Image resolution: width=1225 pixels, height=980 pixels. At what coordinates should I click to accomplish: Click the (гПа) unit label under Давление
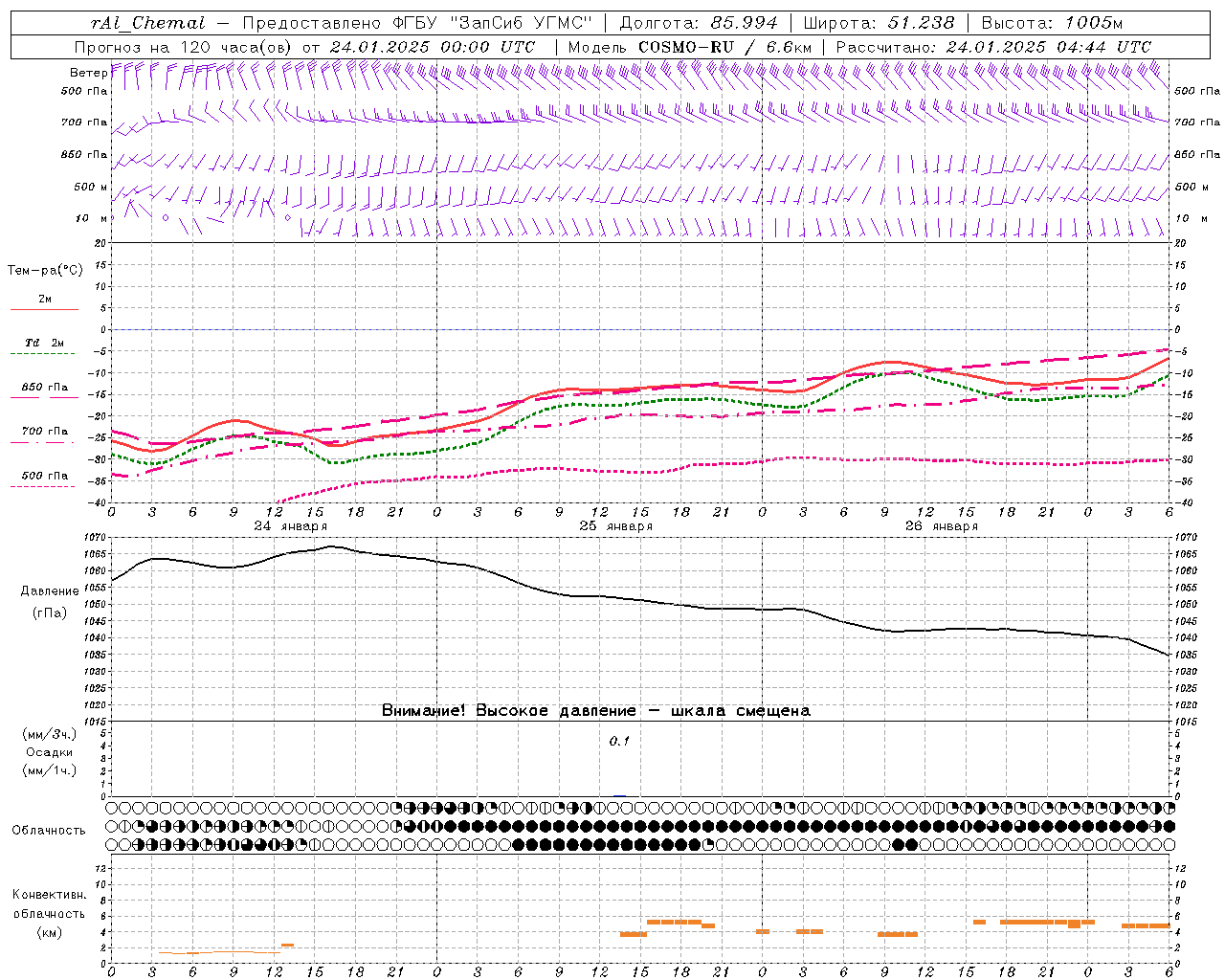point(50,613)
